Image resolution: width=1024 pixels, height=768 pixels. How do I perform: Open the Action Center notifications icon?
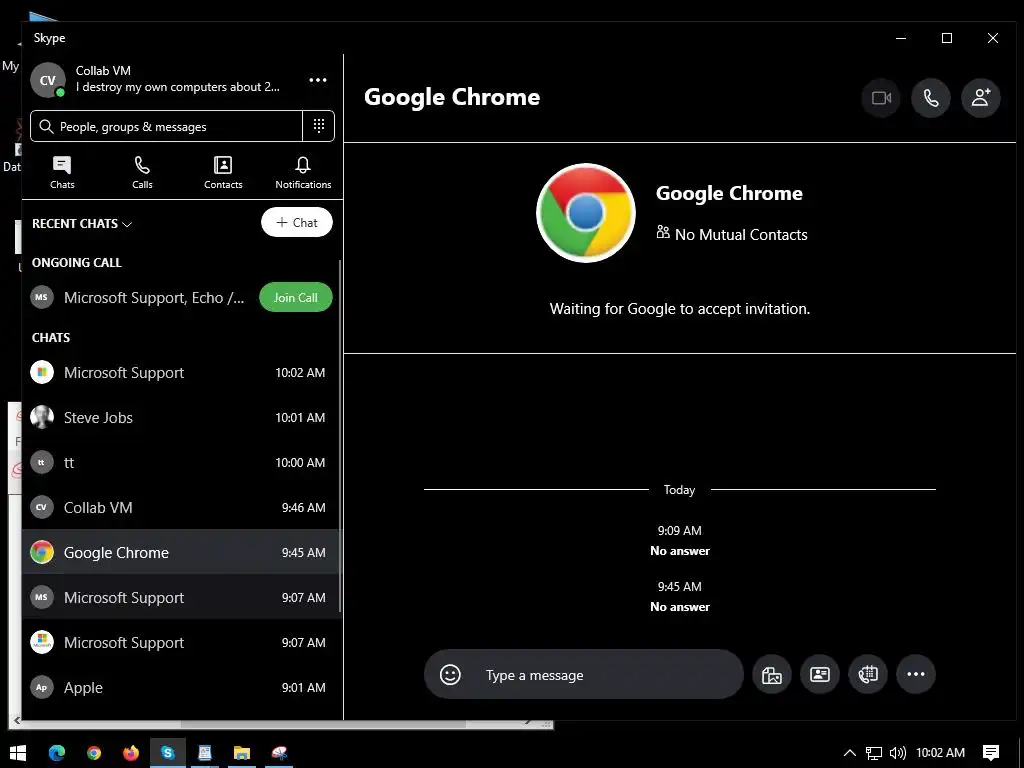(991, 753)
